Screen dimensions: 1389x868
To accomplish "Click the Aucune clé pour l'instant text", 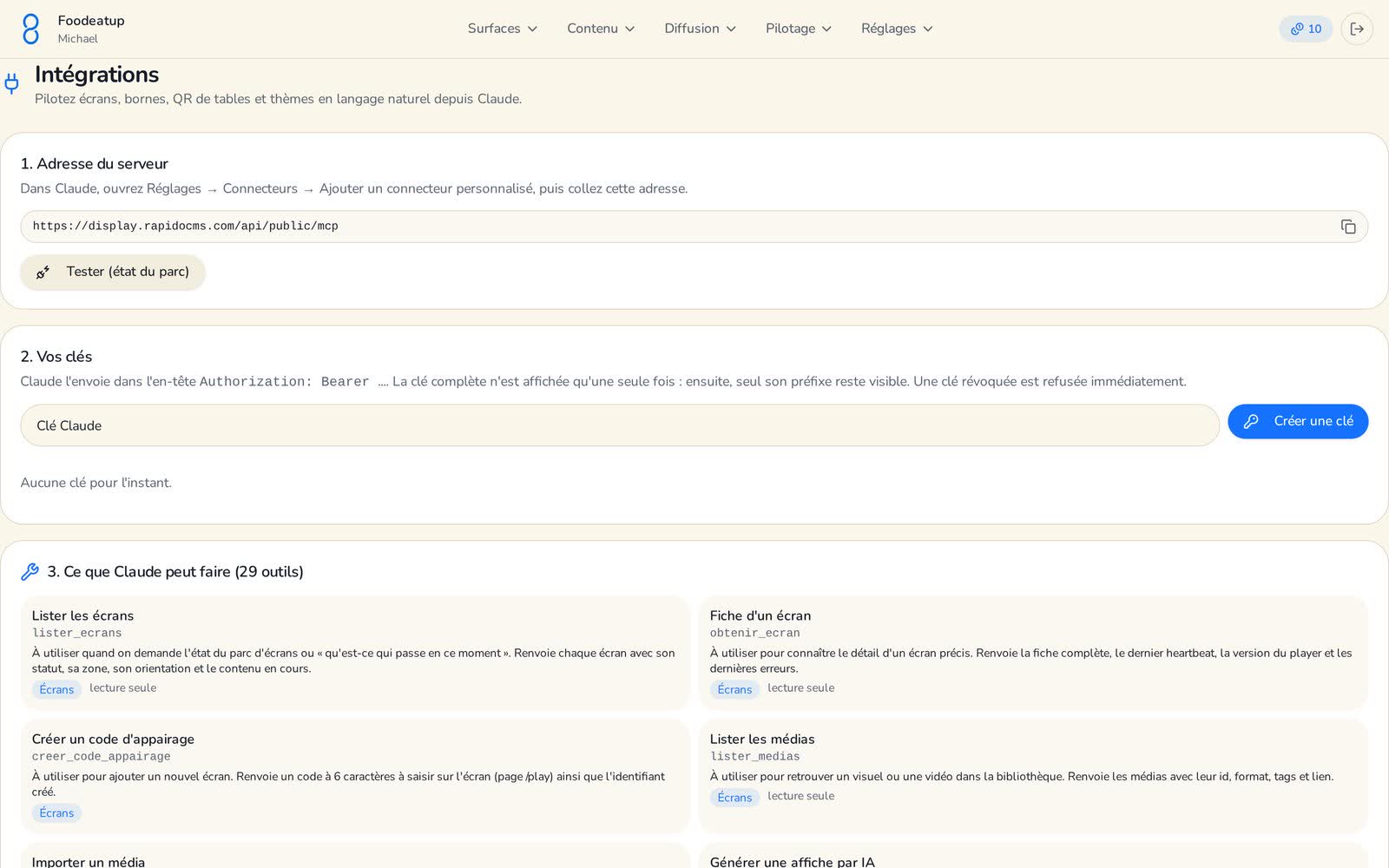I will pyautogui.click(x=96, y=483).
